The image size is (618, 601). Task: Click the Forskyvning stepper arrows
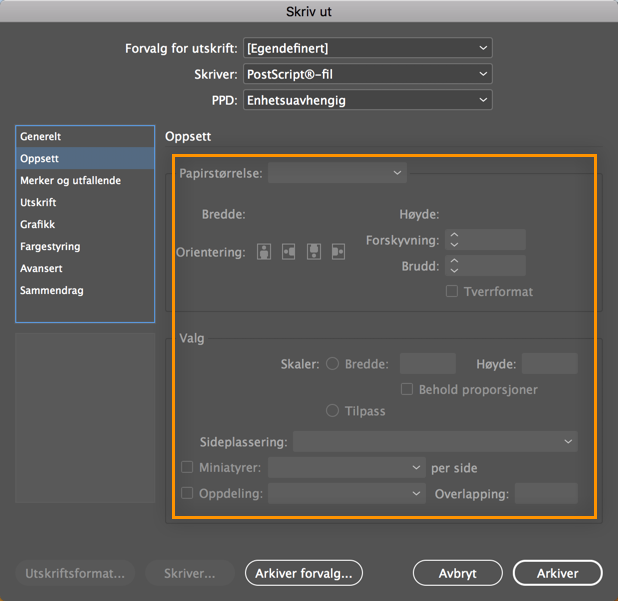pyautogui.click(x=454, y=240)
